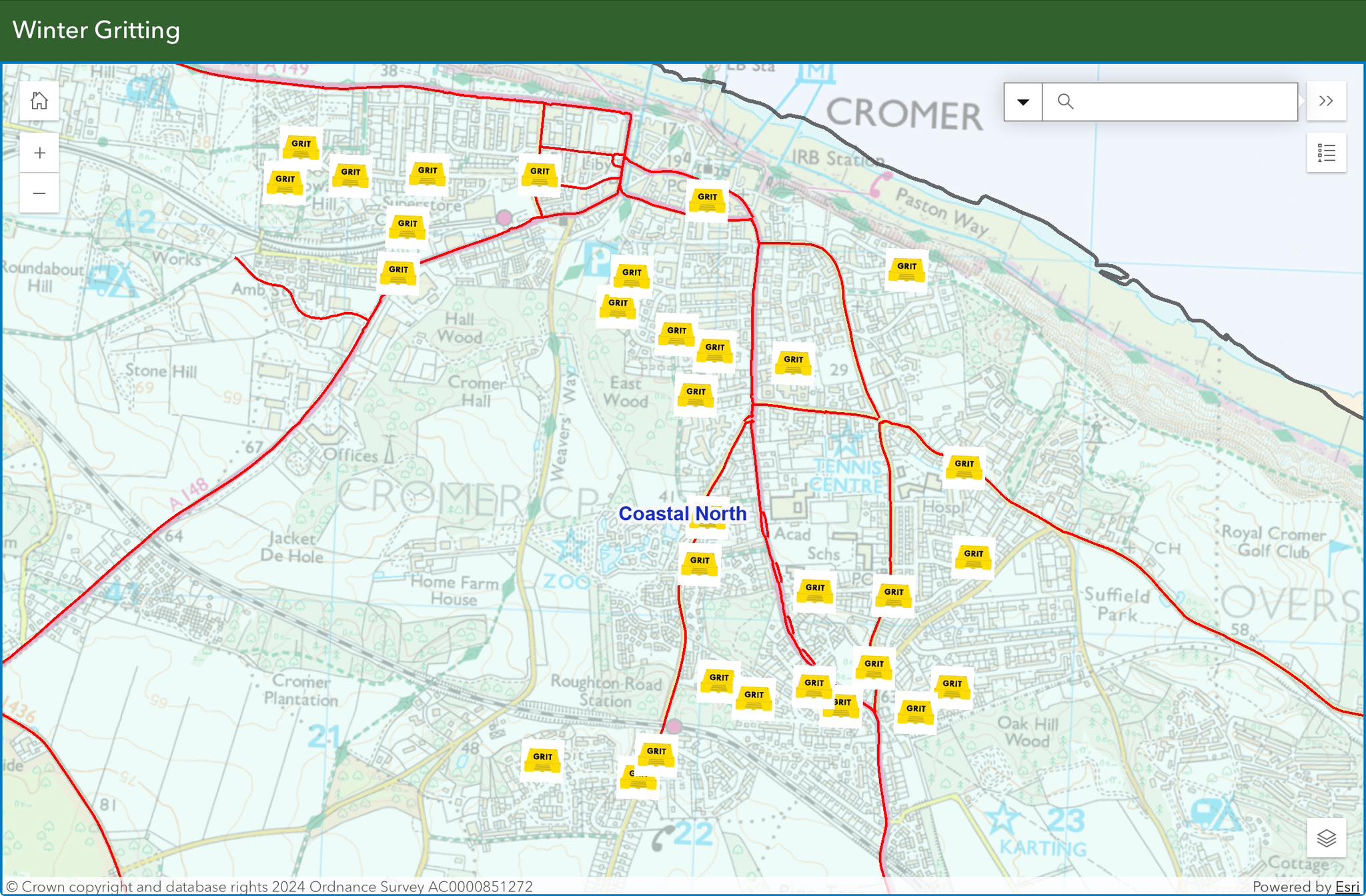Click the magnifier search icon
This screenshot has width=1366, height=896.
[x=1065, y=101]
